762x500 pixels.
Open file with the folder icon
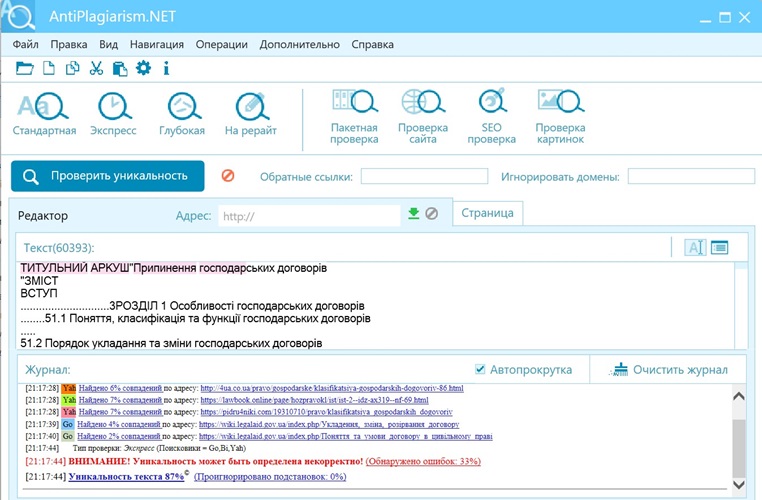(x=24, y=68)
